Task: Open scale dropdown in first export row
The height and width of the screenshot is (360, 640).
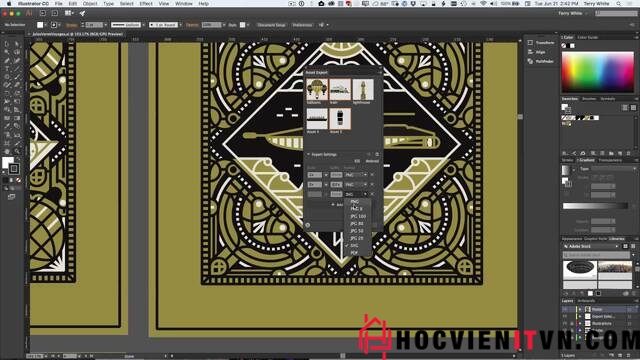Action: (x=326, y=175)
